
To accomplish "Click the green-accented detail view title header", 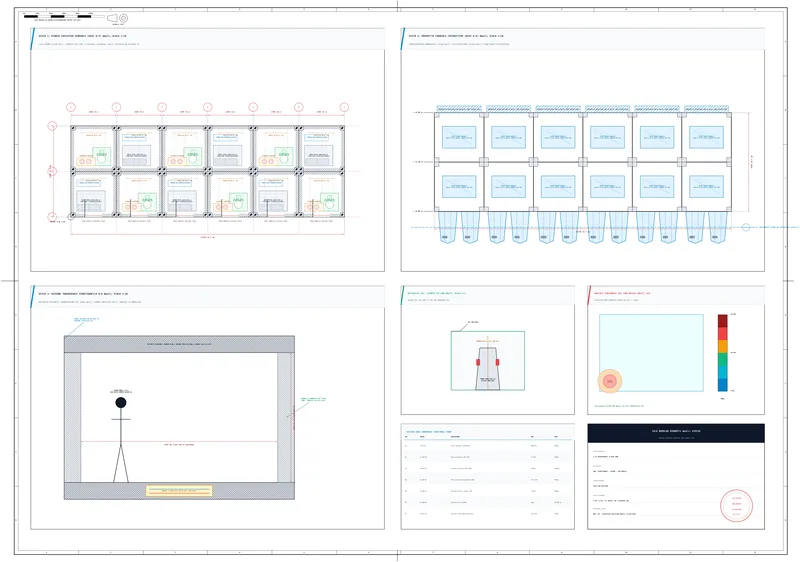I will (x=488, y=295).
